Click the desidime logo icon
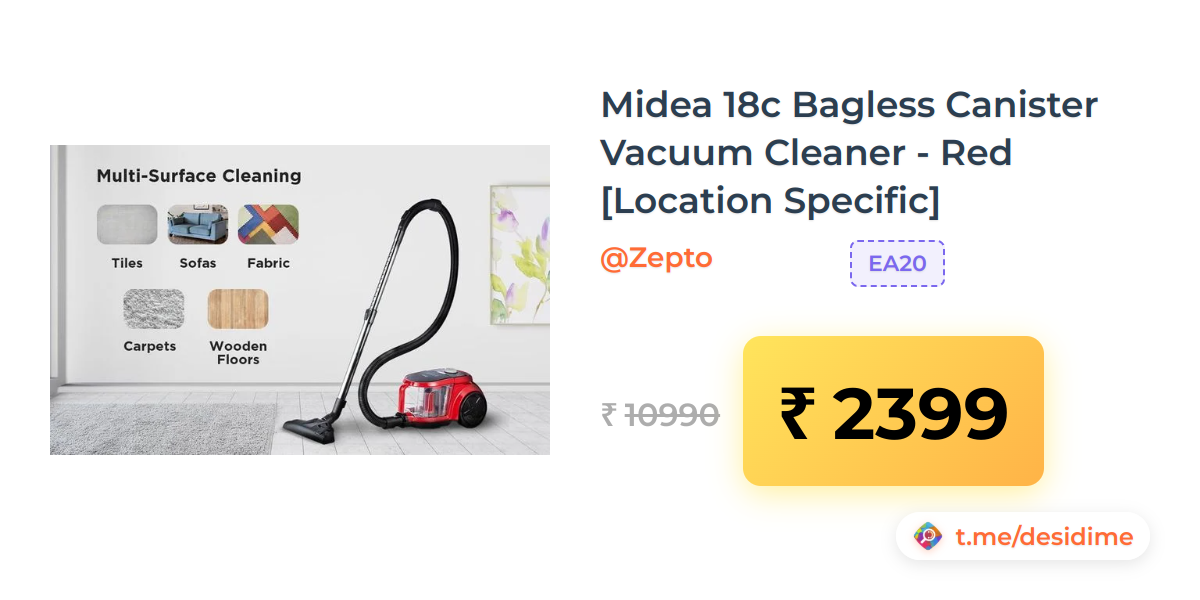The height and width of the screenshot is (600, 1200). point(928,537)
